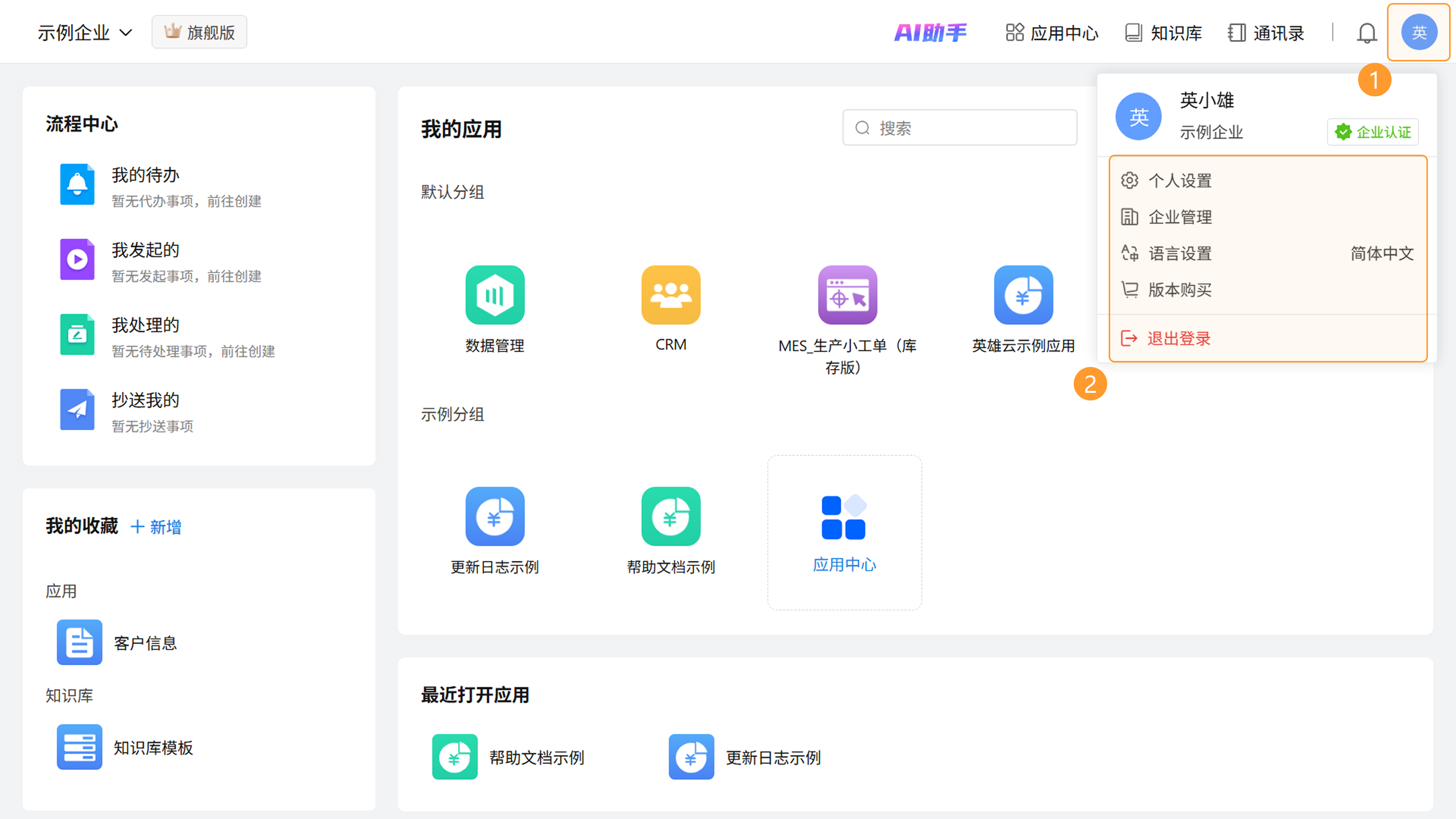Image resolution: width=1456 pixels, height=819 pixels.
Task: Open the 数据管理 app icon
Action: 494,295
